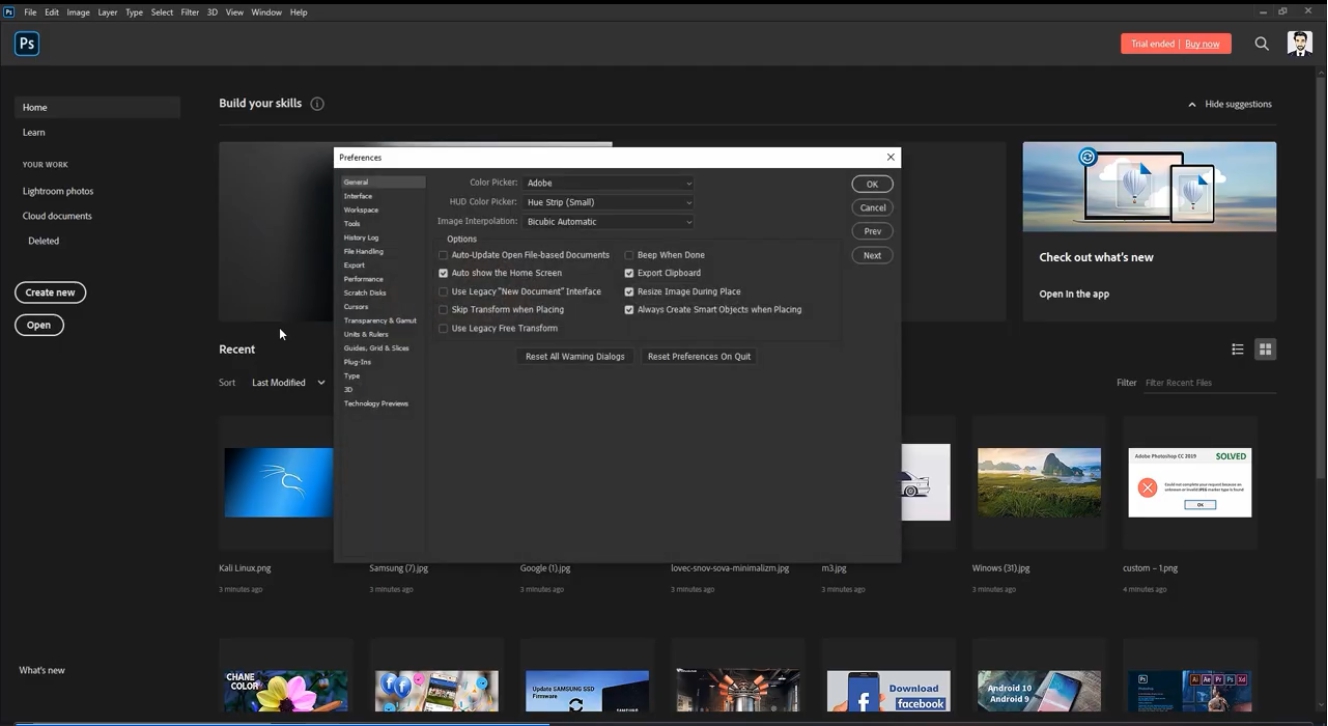
Task: Uncheck Auto show the Home Screen
Action: (443, 273)
